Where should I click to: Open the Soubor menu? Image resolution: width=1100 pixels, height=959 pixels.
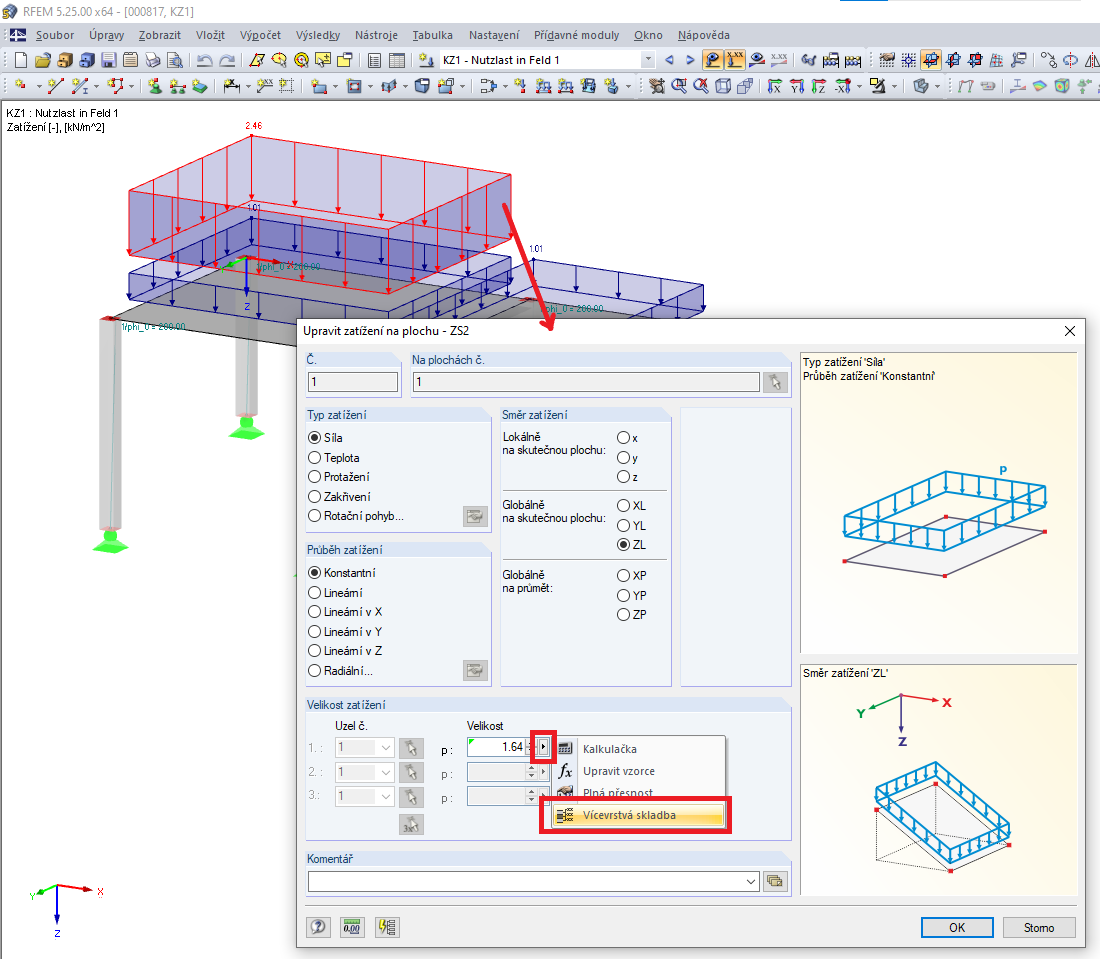[x=55, y=35]
